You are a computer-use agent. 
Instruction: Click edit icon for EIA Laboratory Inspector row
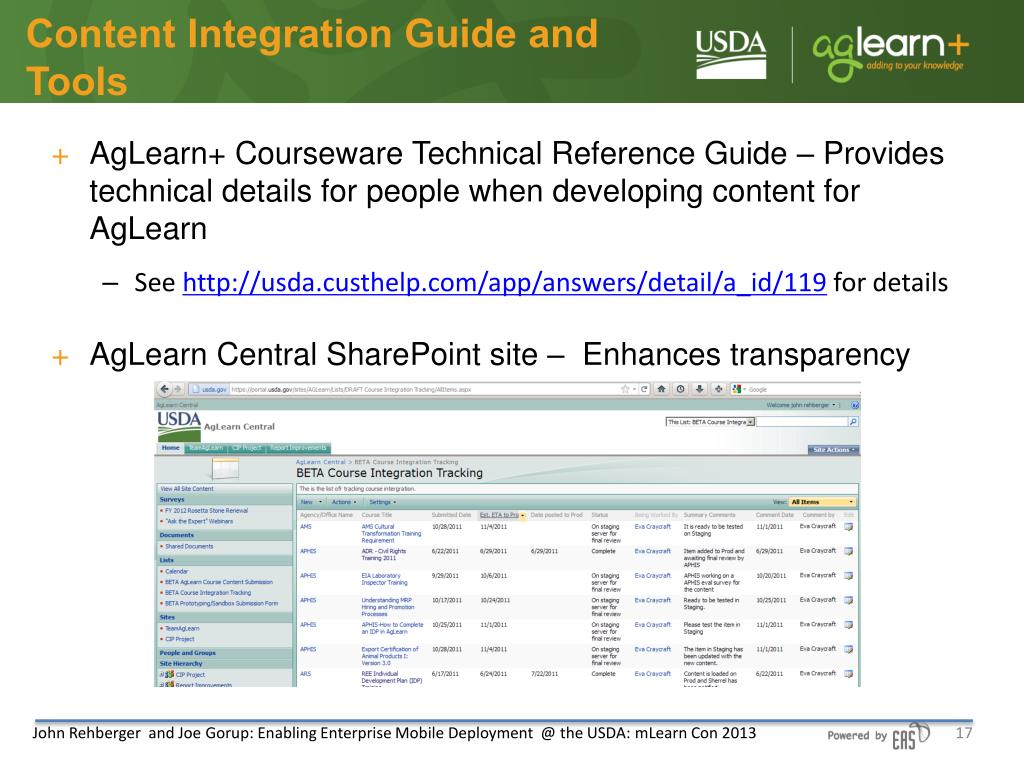(x=848, y=576)
